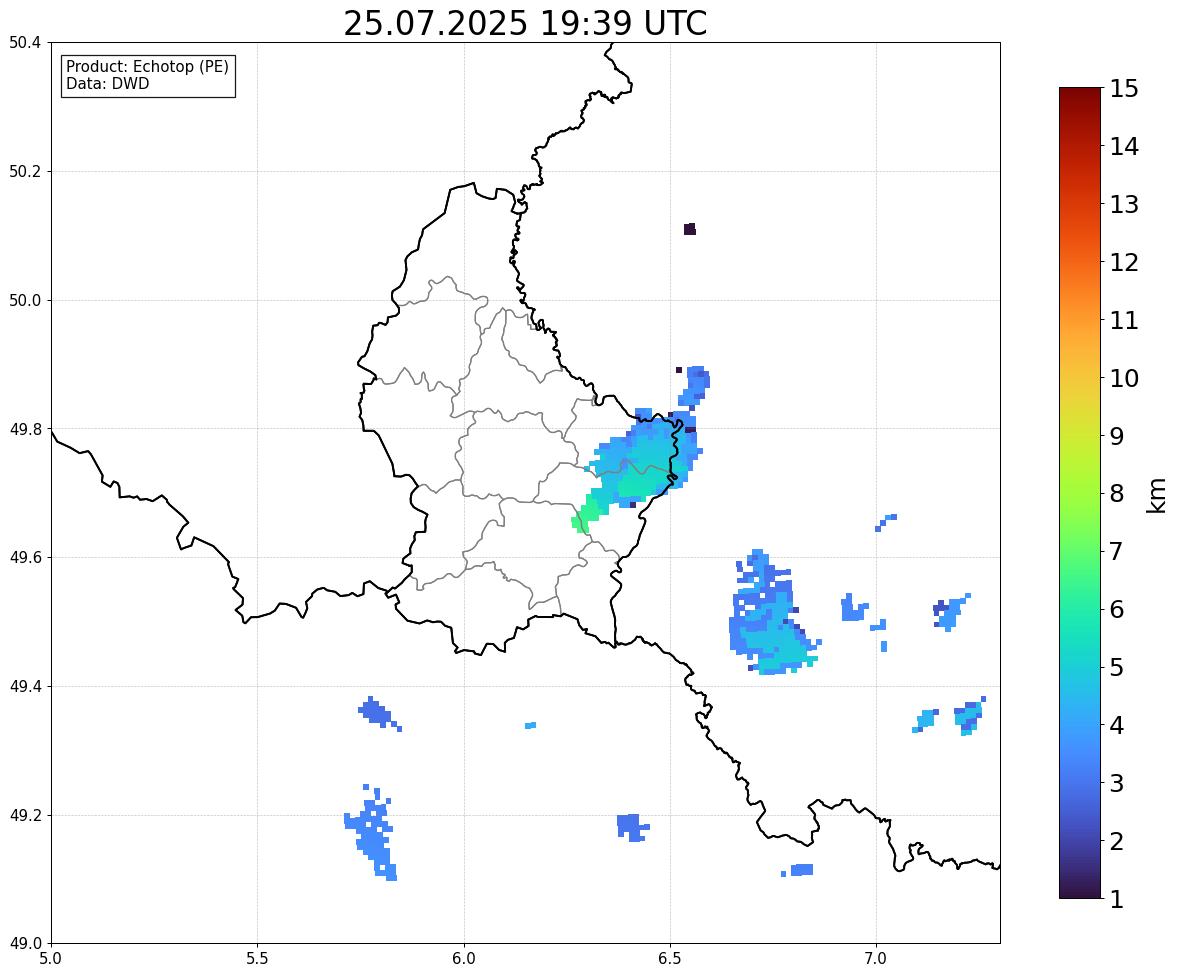Click colorbar tick label '5'
Image resolution: width=1178 pixels, height=976 pixels.
(1117, 667)
